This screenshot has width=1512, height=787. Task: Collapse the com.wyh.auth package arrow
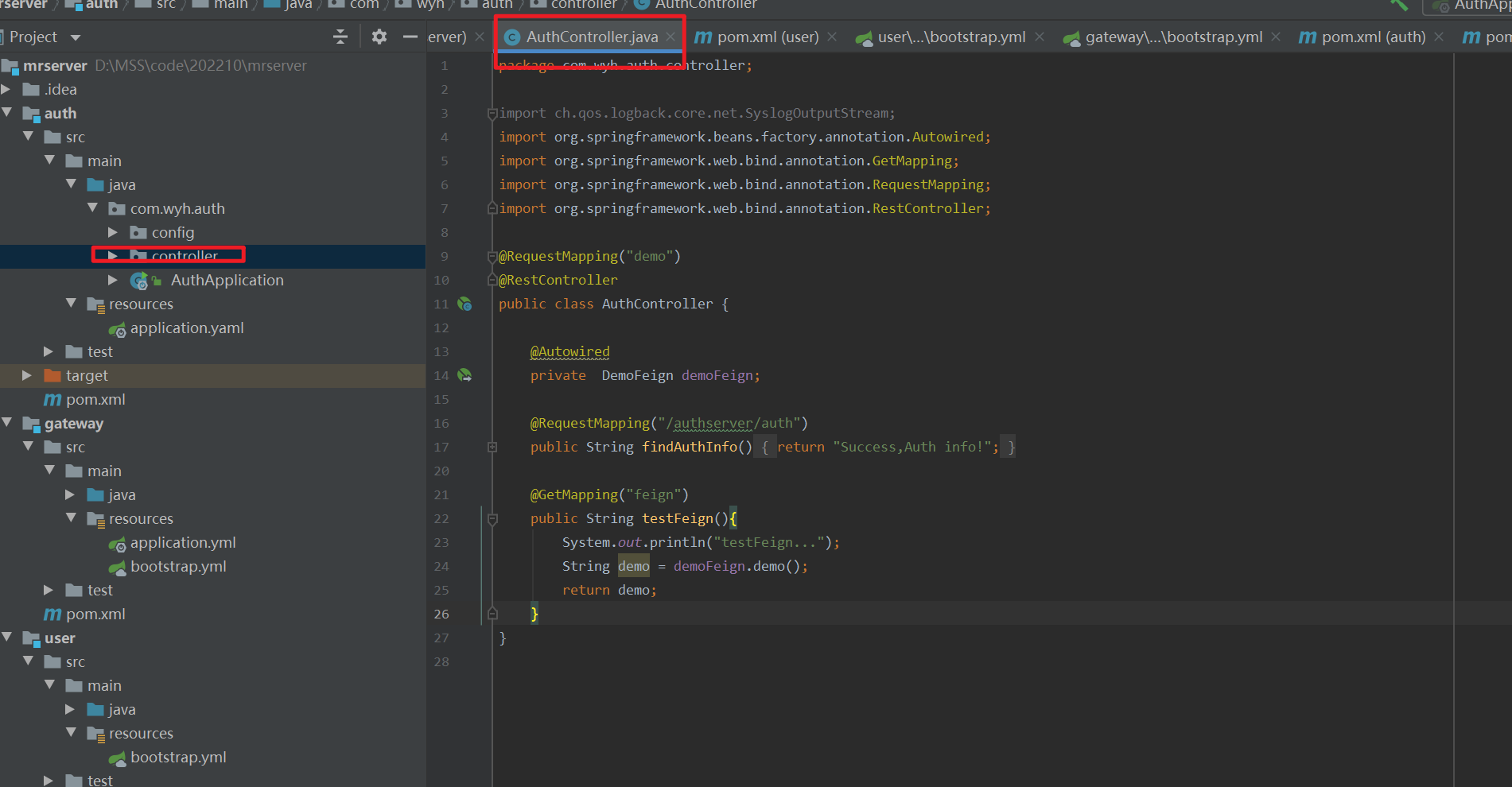[x=93, y=208]
